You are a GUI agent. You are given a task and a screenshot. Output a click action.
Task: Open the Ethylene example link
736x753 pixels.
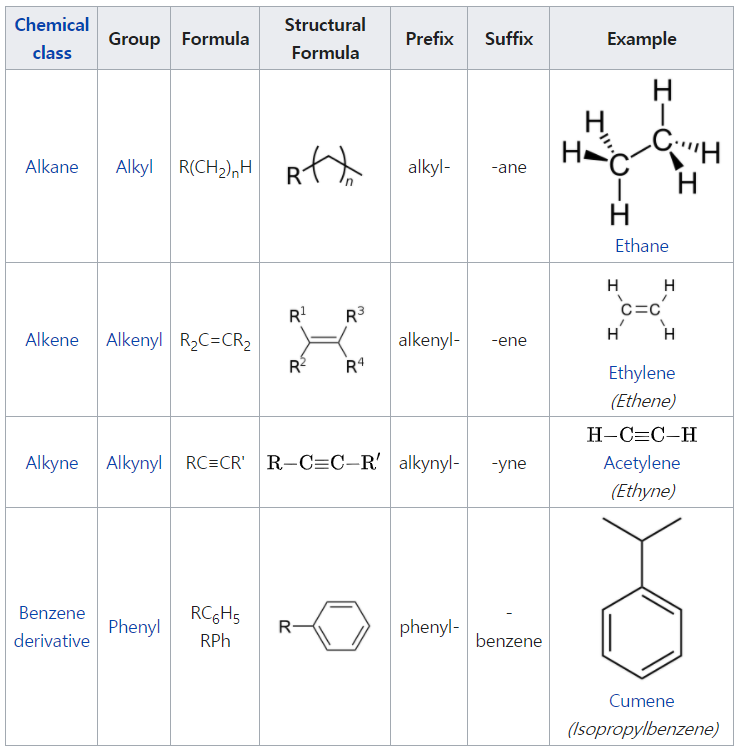(x=642, y=373)
